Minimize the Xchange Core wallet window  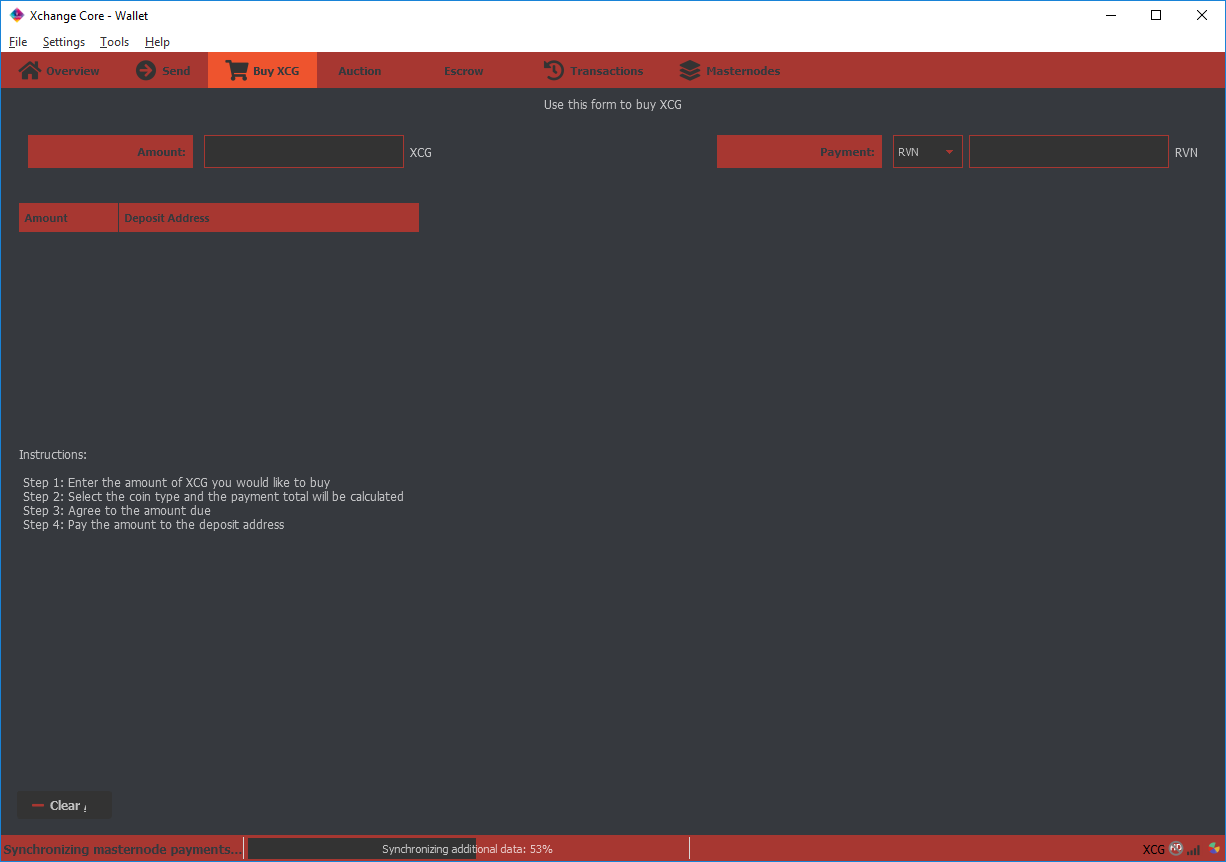click(x=1110, y=15)
